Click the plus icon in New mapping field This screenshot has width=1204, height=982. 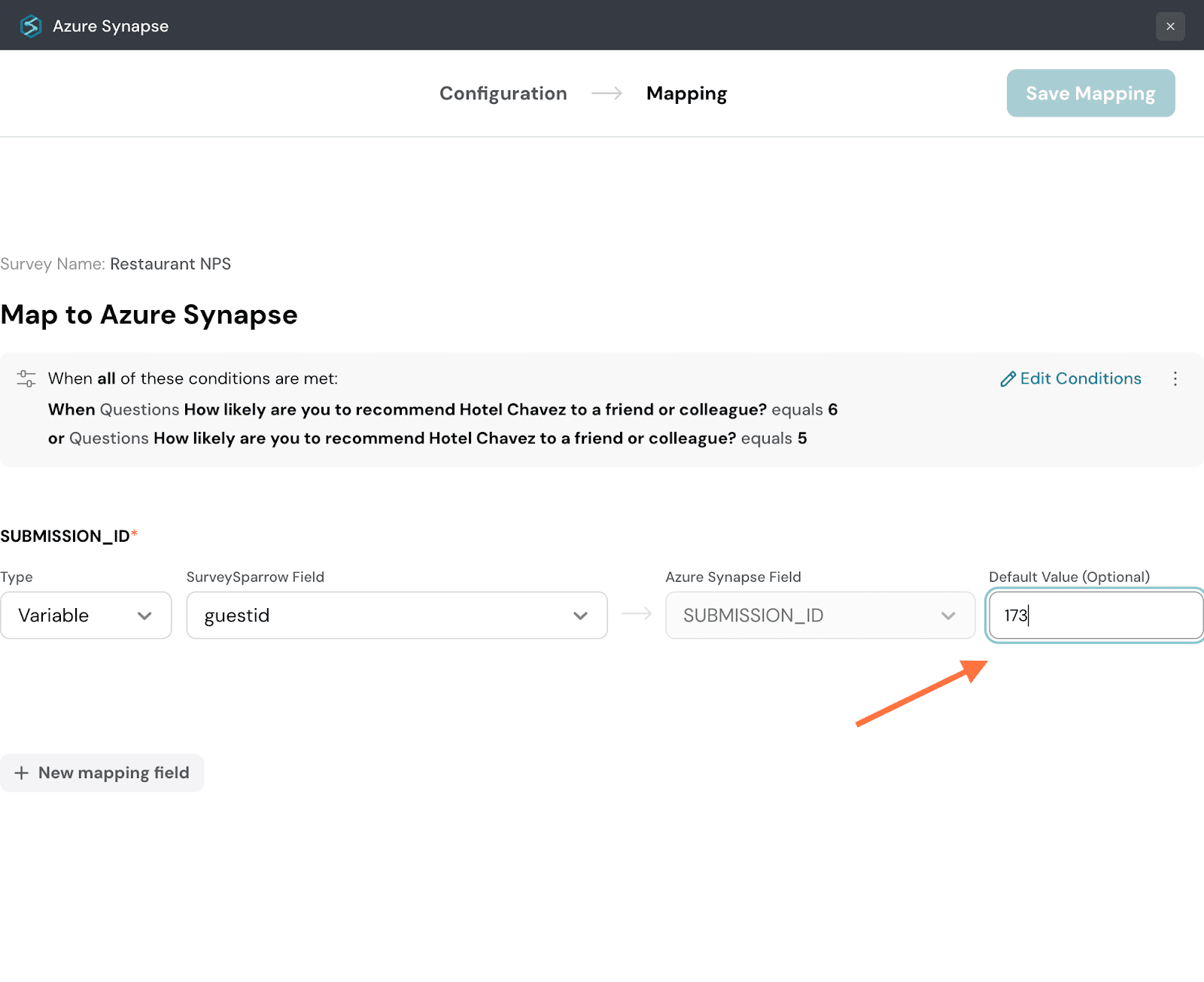[x=22, y=773]
